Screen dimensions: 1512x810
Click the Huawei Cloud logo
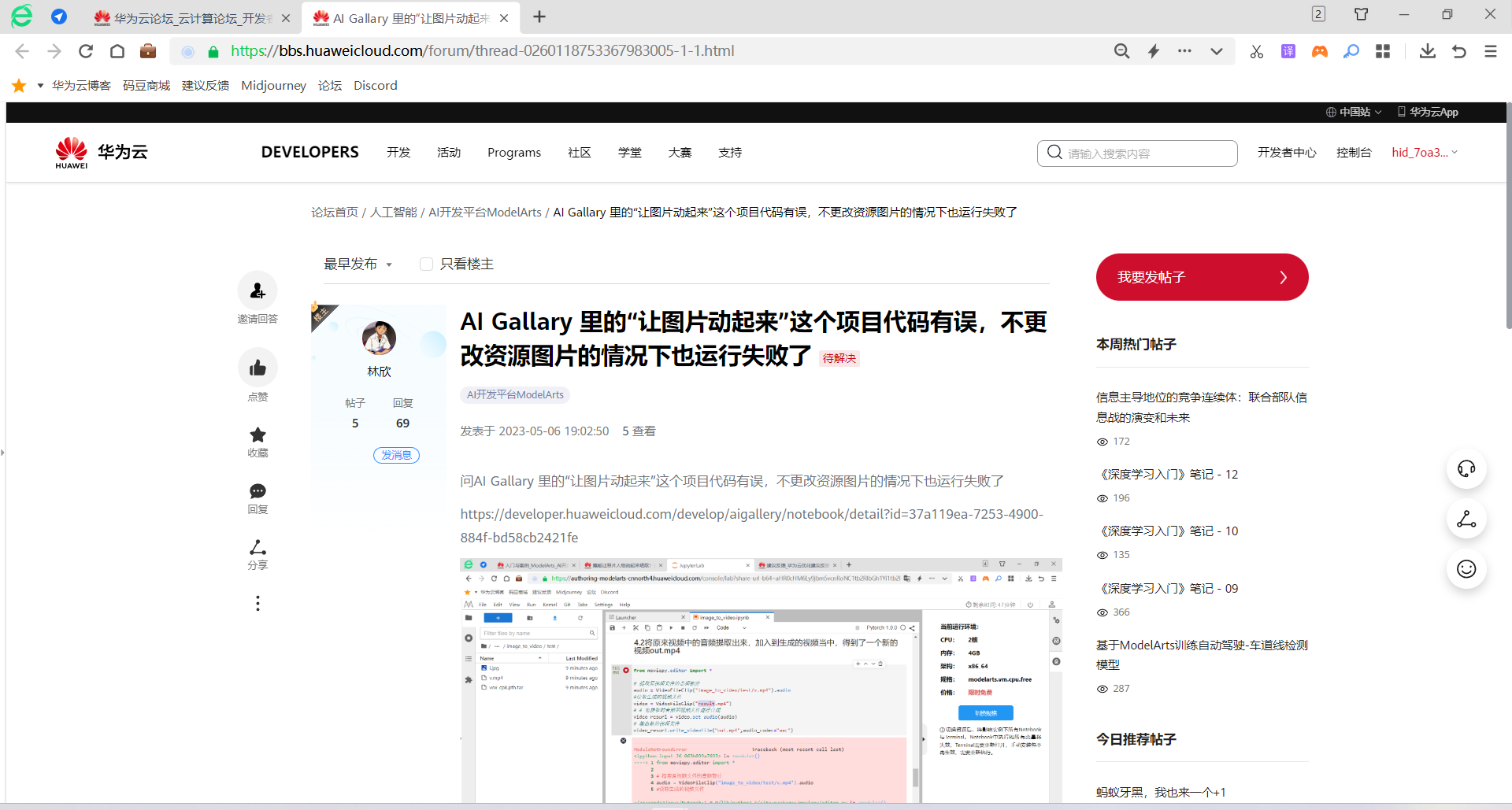102,153
